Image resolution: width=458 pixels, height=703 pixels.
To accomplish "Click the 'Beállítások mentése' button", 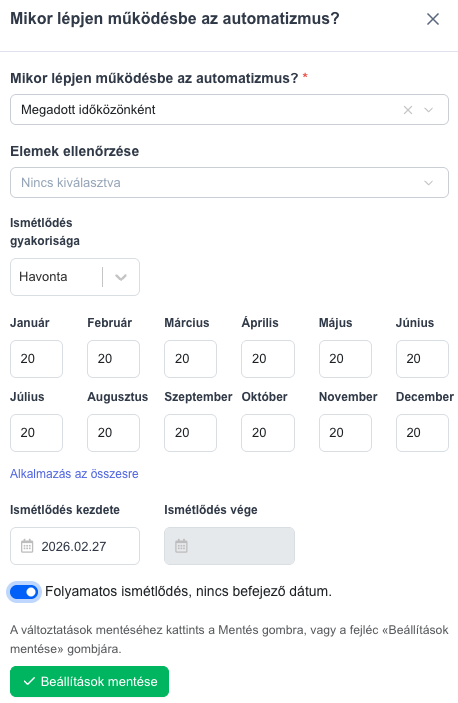I will click(90, 681).
